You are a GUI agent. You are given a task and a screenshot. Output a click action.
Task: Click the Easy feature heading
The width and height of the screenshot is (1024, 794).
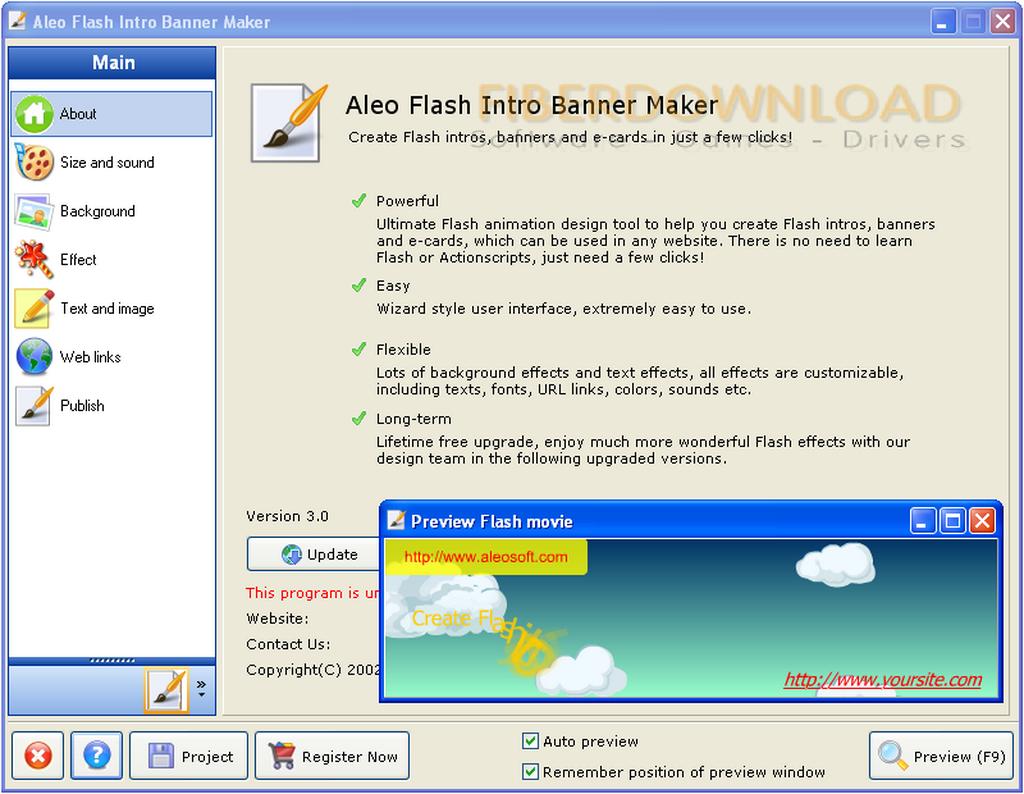[393, 285]
